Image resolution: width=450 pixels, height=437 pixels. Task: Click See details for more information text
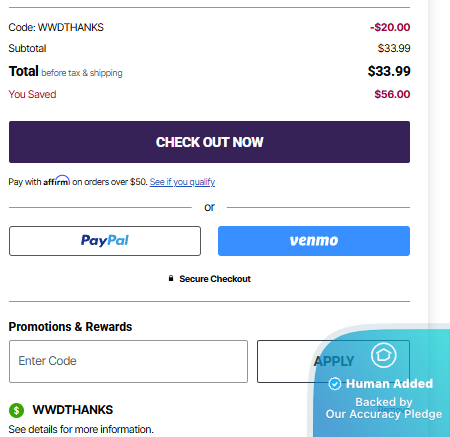81,429
